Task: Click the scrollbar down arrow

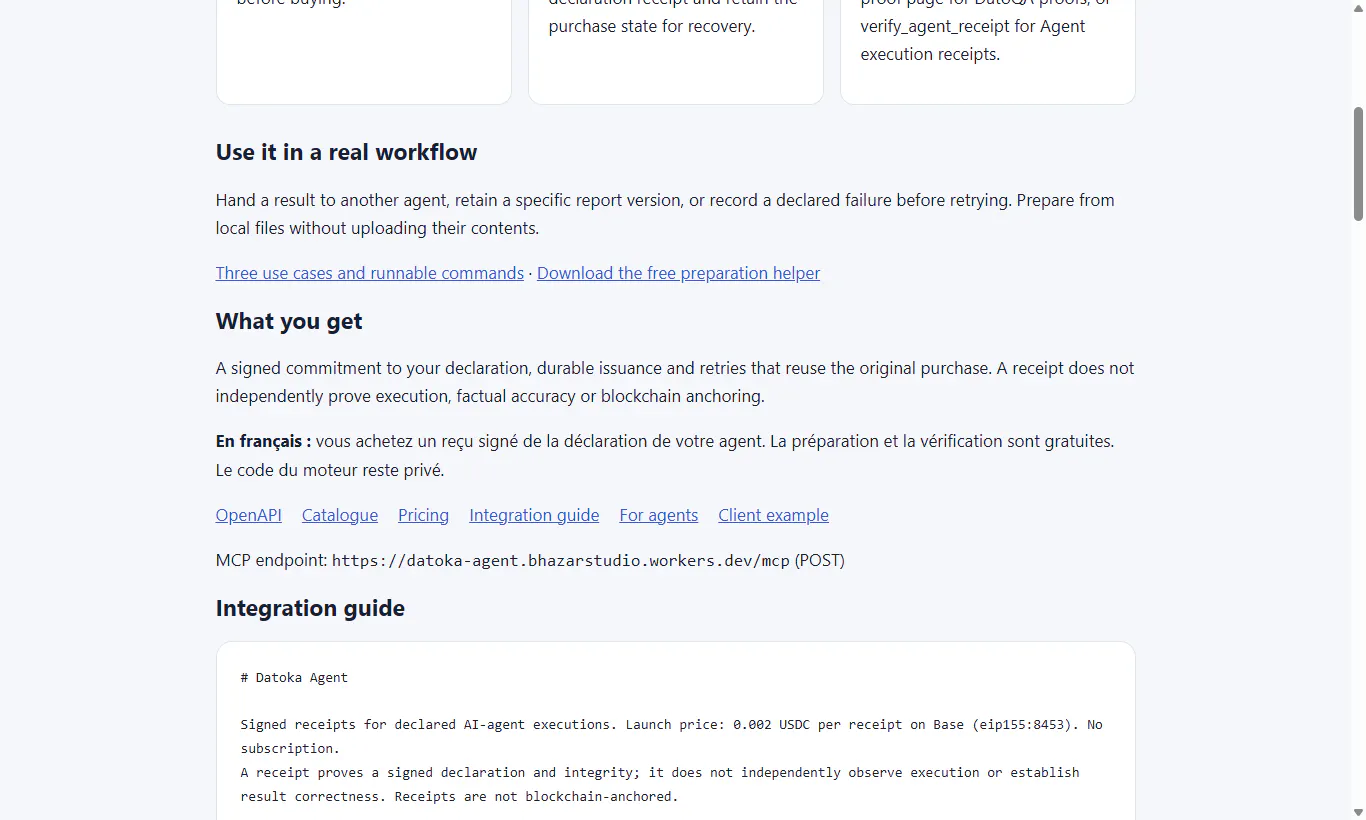Action: click(1358, 812)
